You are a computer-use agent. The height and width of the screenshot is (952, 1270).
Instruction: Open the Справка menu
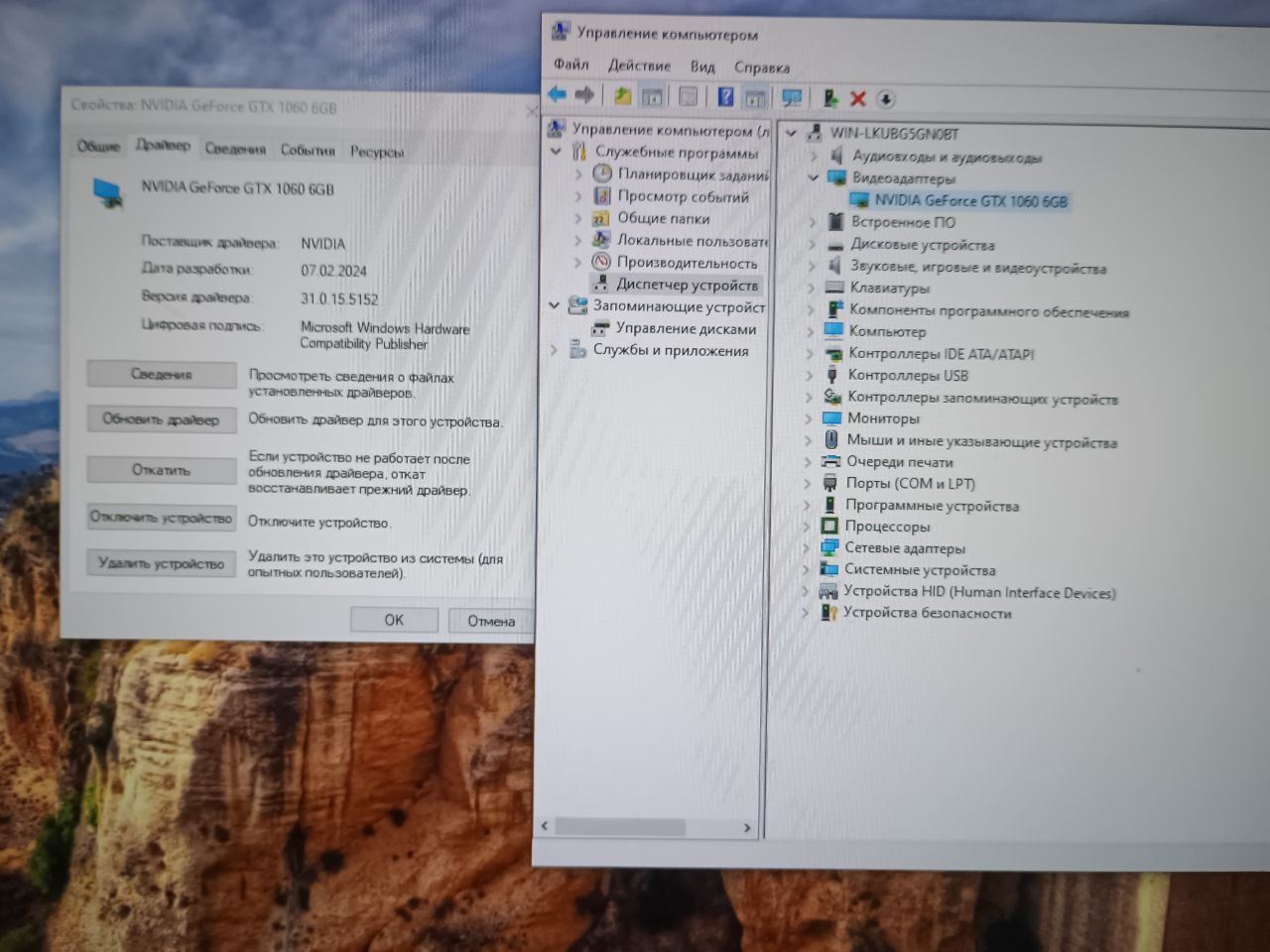tap(762, 67)
